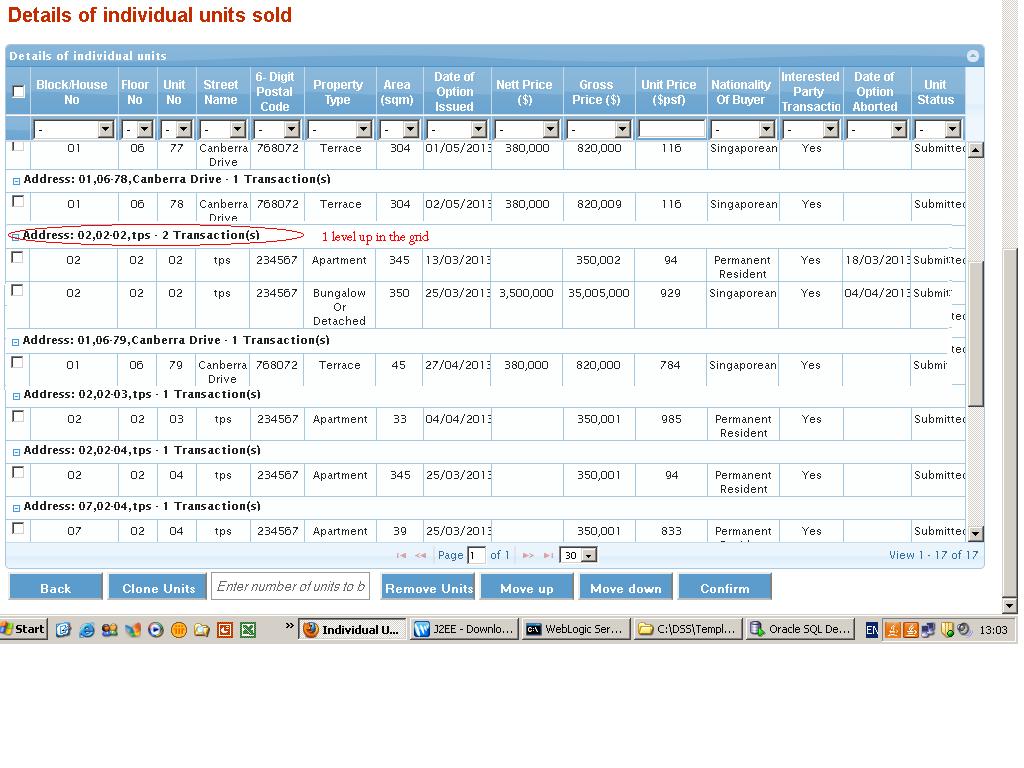Open Excel from the quick launch bar

[248, 630]
